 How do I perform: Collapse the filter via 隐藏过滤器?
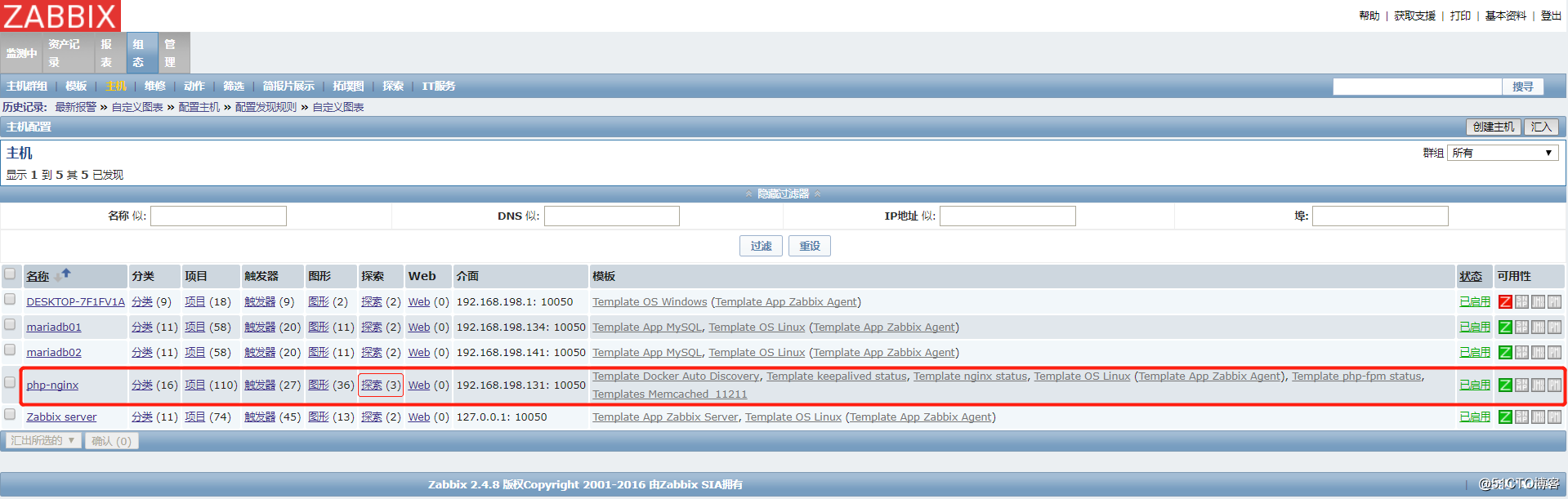point(783,194)
